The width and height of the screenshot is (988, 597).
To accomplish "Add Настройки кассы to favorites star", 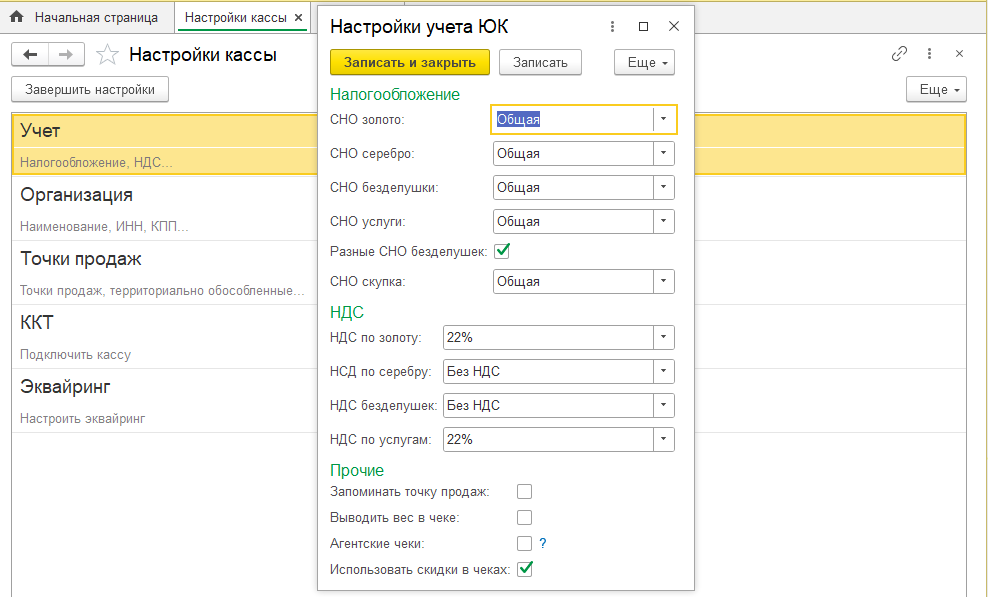I will (x=108, y=55).
